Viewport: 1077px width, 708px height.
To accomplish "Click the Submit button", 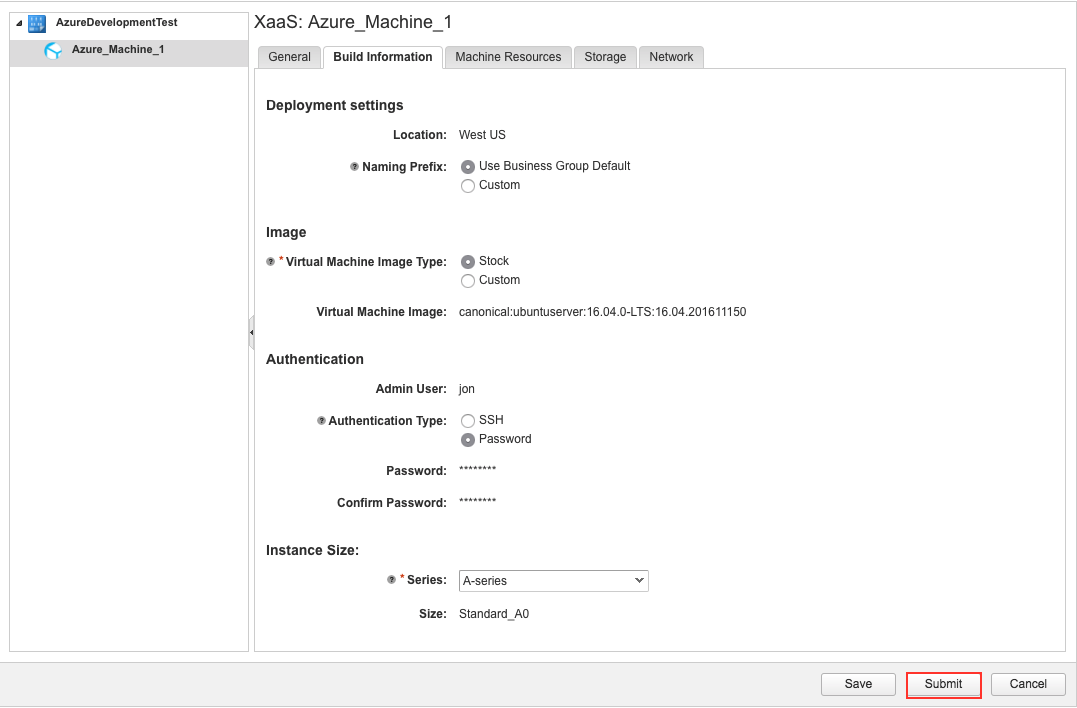I will (x=944, y=684).
